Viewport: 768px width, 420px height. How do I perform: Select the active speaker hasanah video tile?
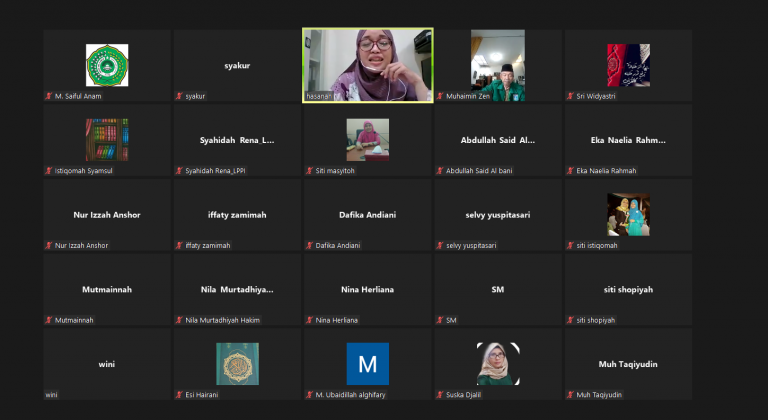[368, 65]
